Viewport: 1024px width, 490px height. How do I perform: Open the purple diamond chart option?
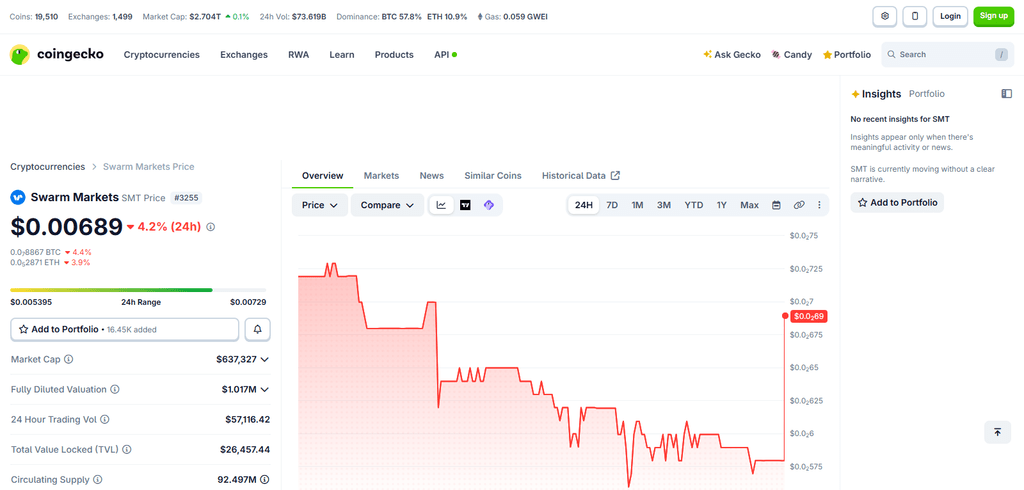point(488,205)
